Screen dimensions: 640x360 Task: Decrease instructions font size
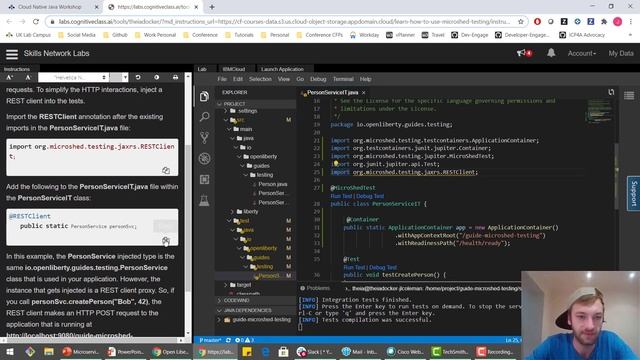point(28,77)
